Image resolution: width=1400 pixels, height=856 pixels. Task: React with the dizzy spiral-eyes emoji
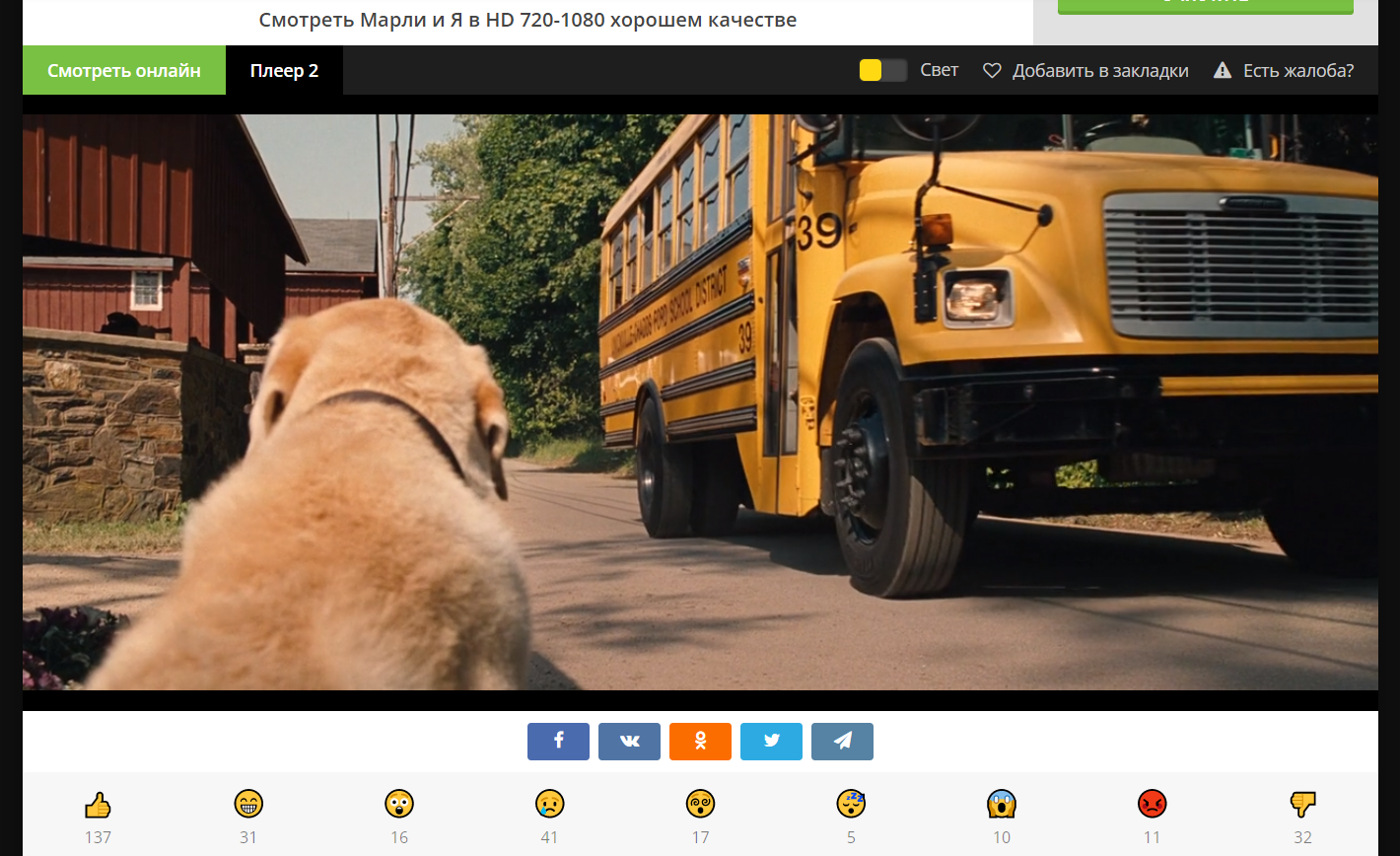tap(700, 805)
